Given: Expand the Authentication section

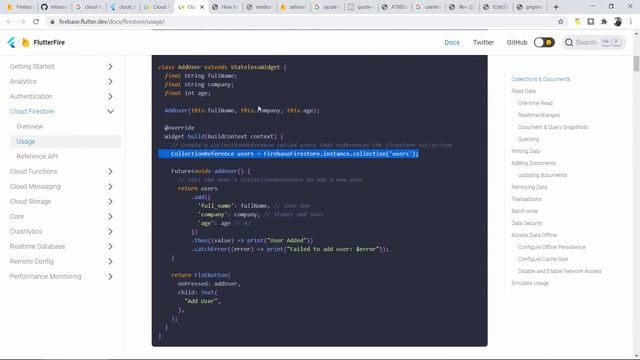Looking at the screenshot, I should point(110,97).
